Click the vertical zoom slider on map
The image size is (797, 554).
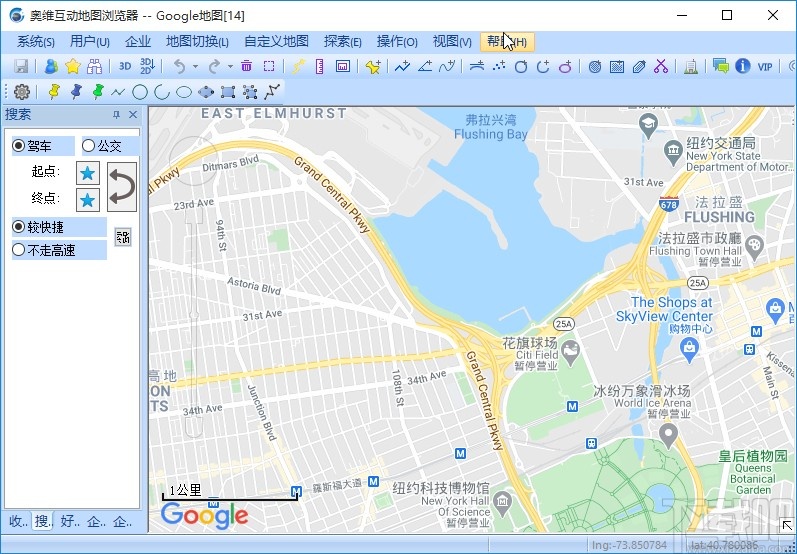pyautogui.click(x=194, y=323)
